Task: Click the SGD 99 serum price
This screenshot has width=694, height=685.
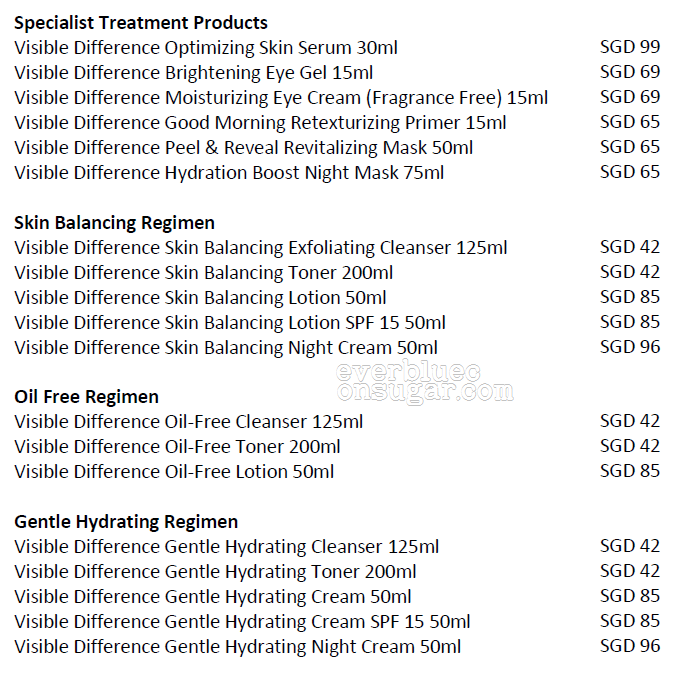Action: click(630, 47)
